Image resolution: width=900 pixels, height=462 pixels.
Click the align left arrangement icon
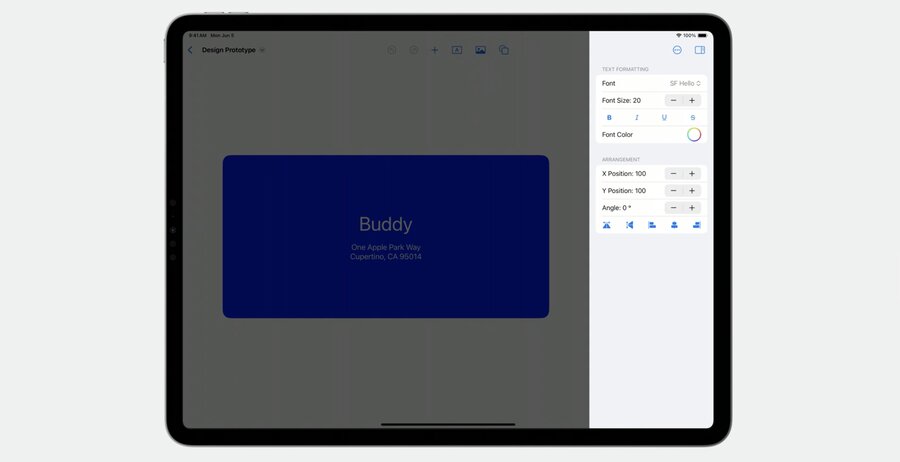pyautogui.click(x=652, y=225)
